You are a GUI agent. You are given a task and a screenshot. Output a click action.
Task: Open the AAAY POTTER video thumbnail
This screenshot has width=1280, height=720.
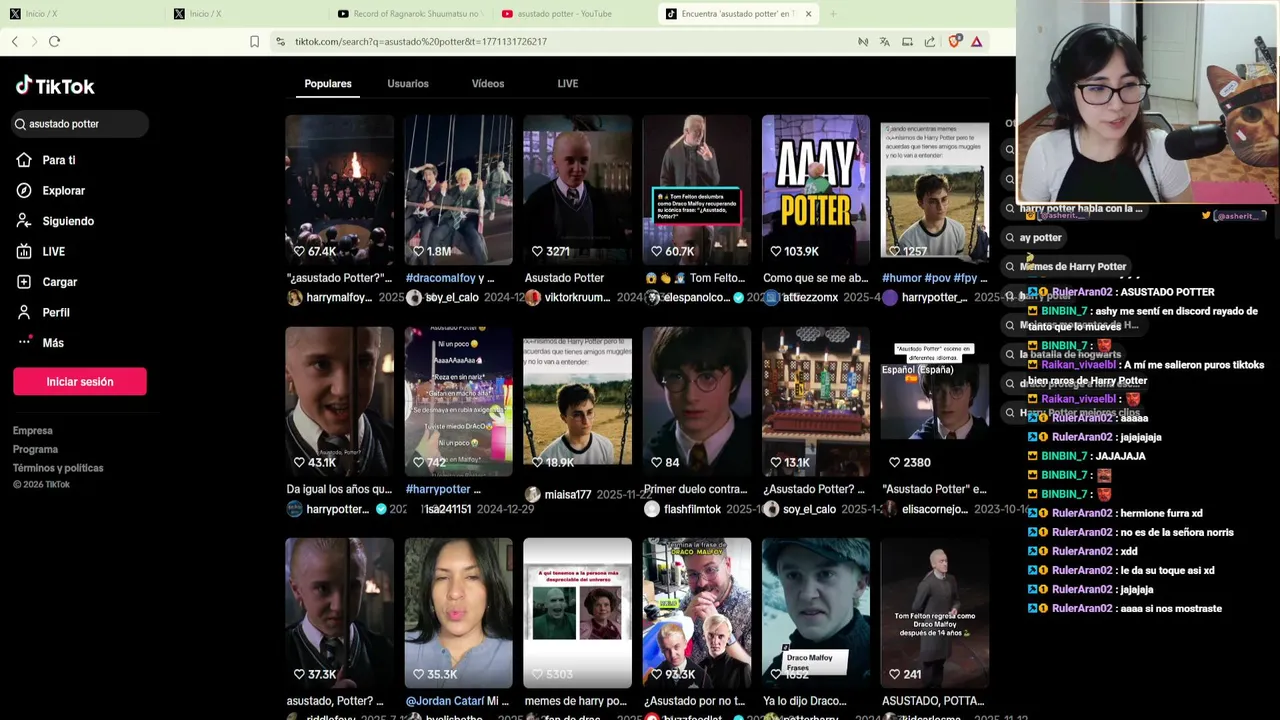[x=816, y=190]
